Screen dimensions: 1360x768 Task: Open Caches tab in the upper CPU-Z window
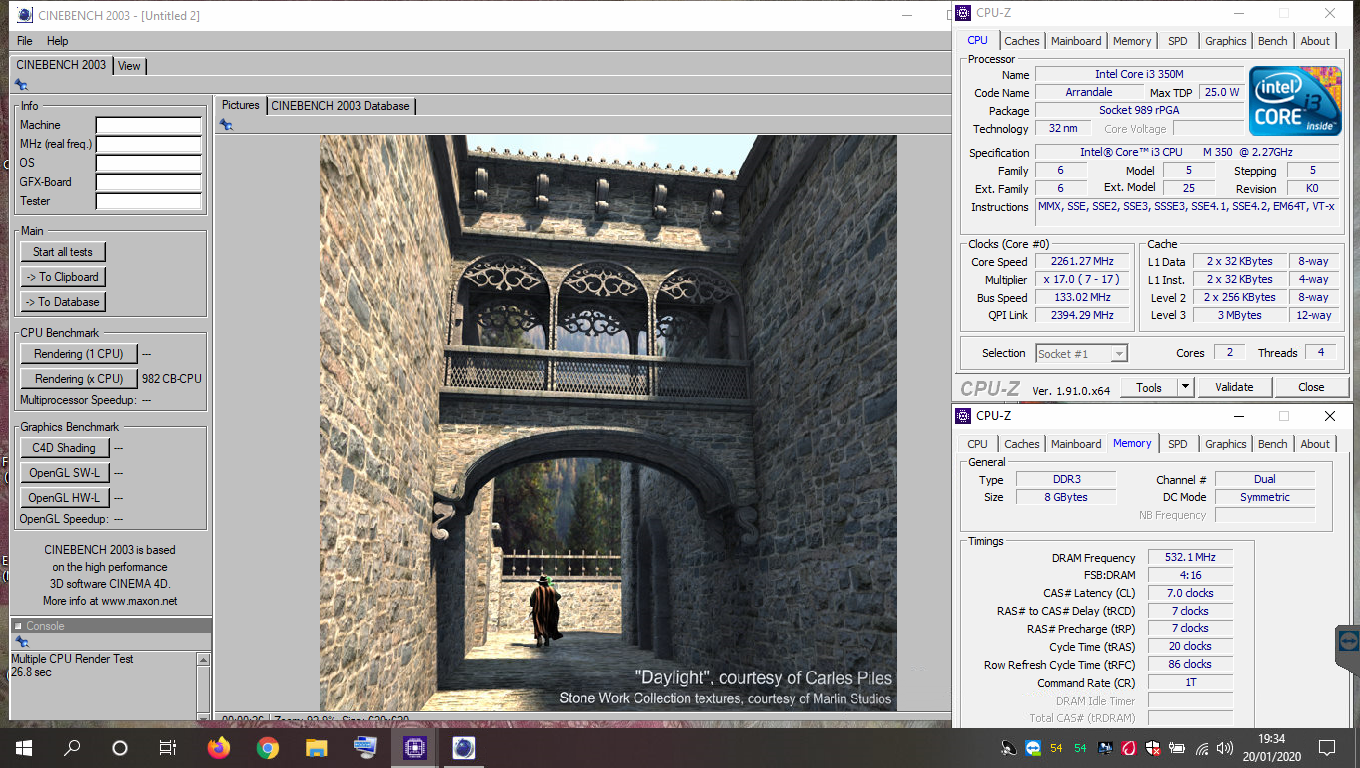tap(1022, 41)
